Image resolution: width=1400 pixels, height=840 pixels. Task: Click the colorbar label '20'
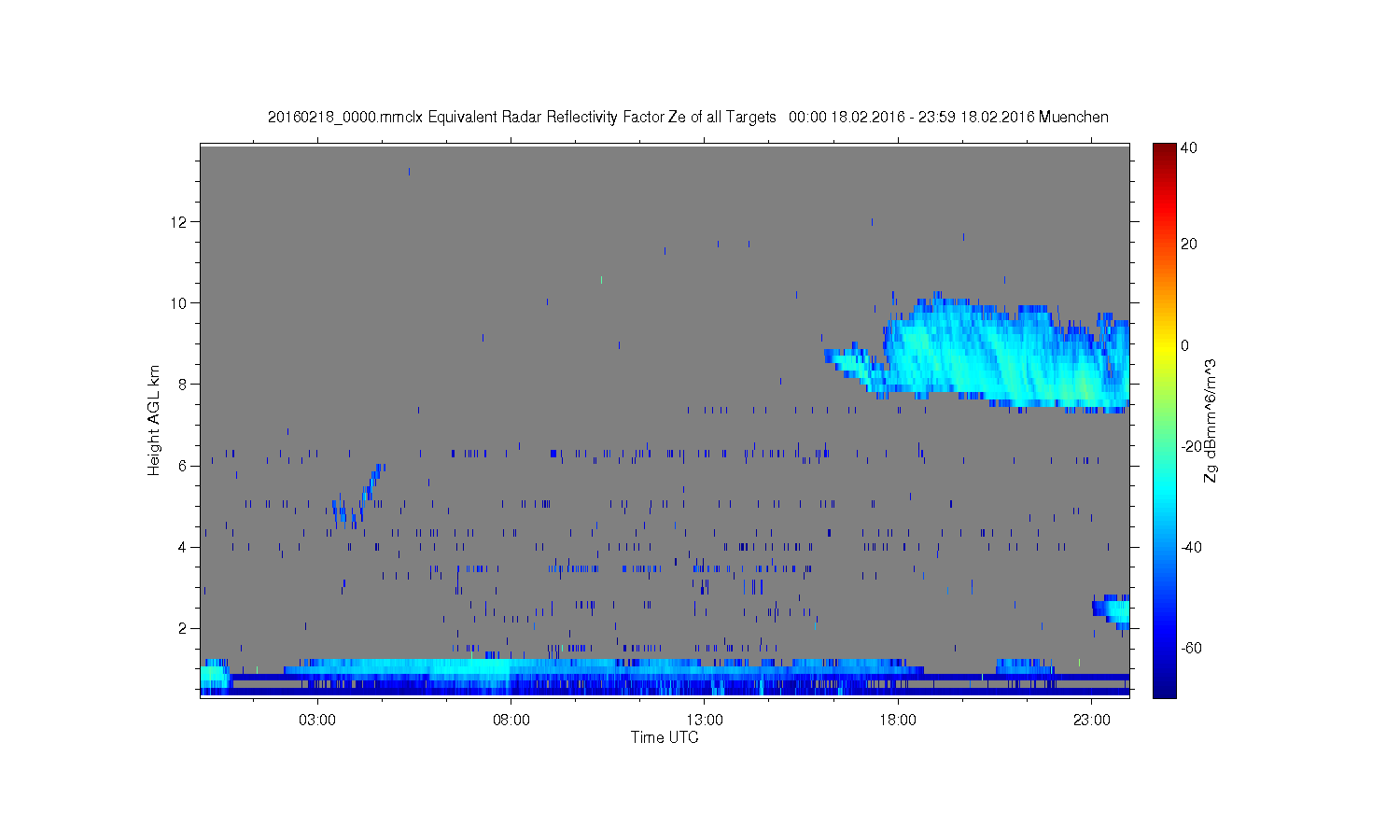tap(1189, 245)
